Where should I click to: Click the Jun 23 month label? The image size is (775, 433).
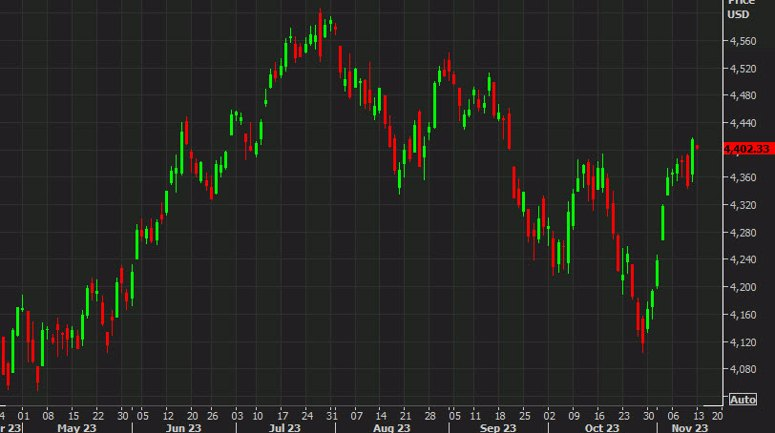182,425
